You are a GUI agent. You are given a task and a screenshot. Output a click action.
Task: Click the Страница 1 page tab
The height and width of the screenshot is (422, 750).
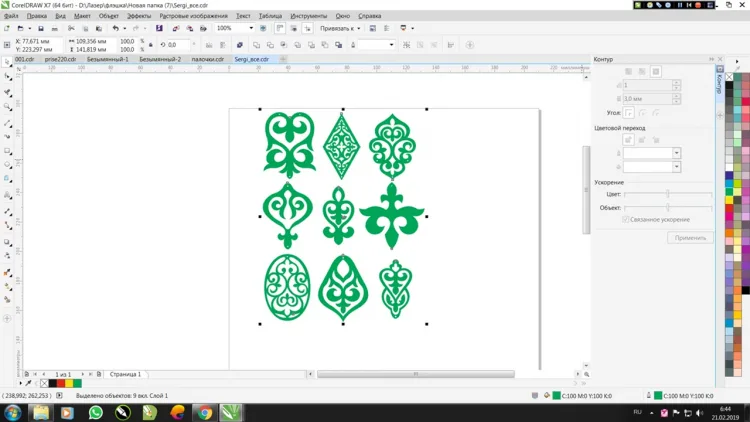click(x=125, y=374)
